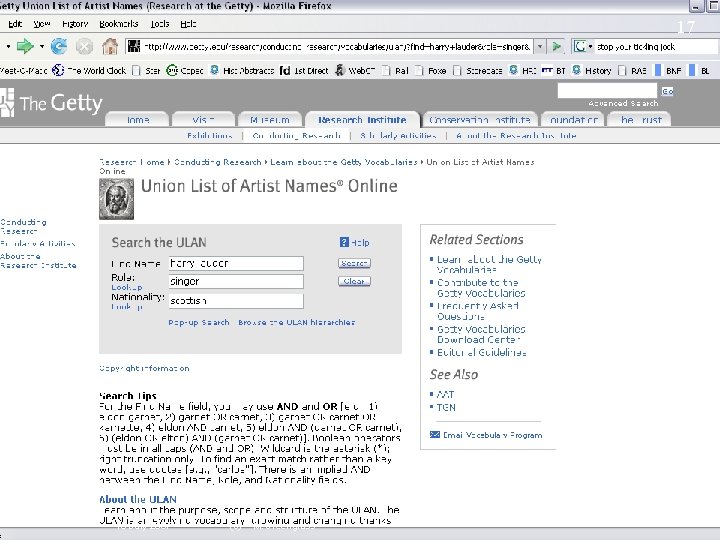Open the Hist Abstracts bookmark
The width and height of the screenshot is (720, 540).
[242, 71]
